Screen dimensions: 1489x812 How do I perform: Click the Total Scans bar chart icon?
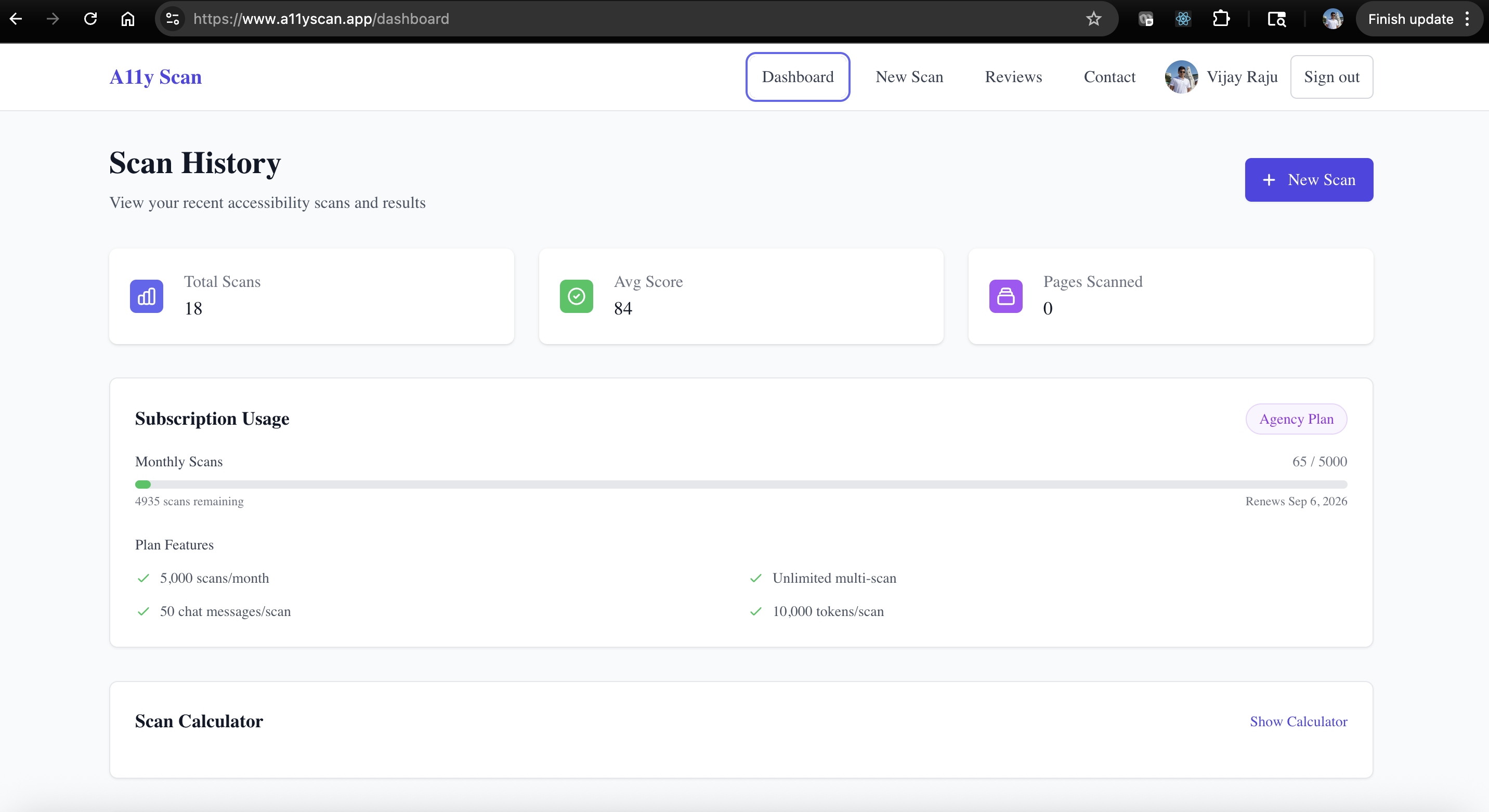tap(146, 296)
